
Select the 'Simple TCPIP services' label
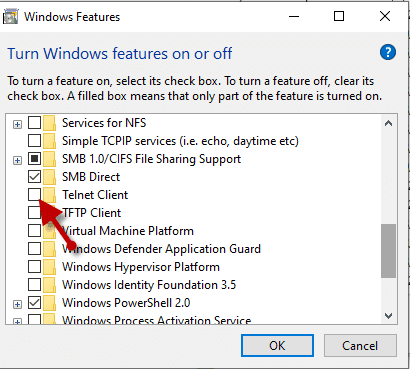pos(180,141)
